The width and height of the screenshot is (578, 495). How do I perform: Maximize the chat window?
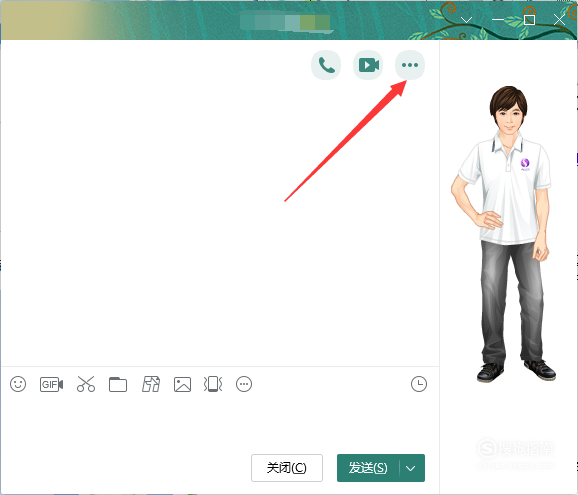tap(529, 20)
